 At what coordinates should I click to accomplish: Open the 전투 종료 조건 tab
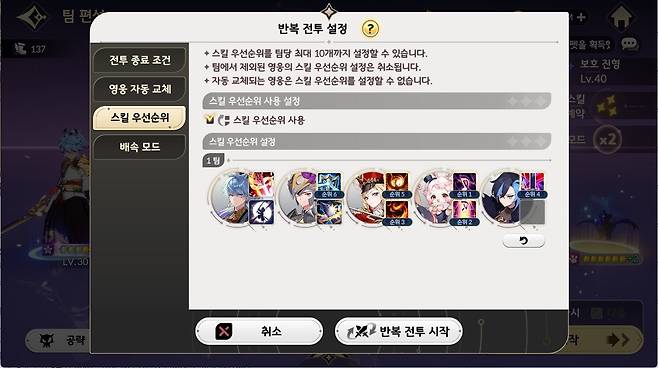tap(140, 60)
